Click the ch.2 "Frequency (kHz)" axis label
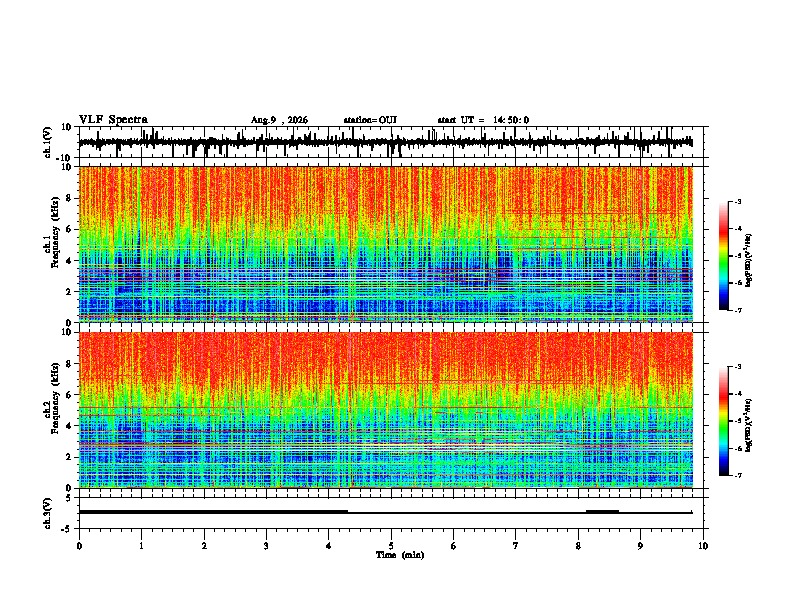Screen dimensions: 792x612 pyautogui.click(x=55, y=398)
